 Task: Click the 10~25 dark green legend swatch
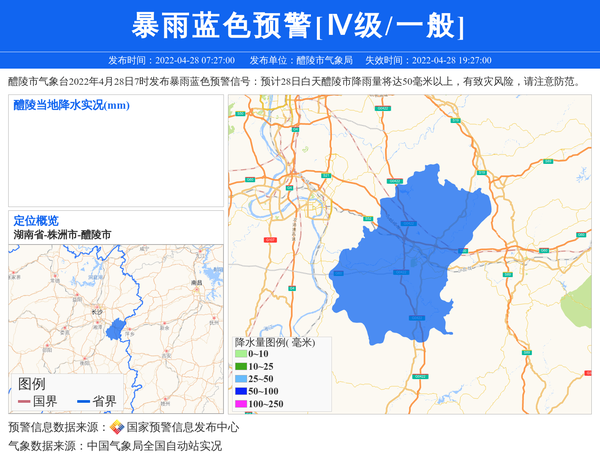click(240, 367)
